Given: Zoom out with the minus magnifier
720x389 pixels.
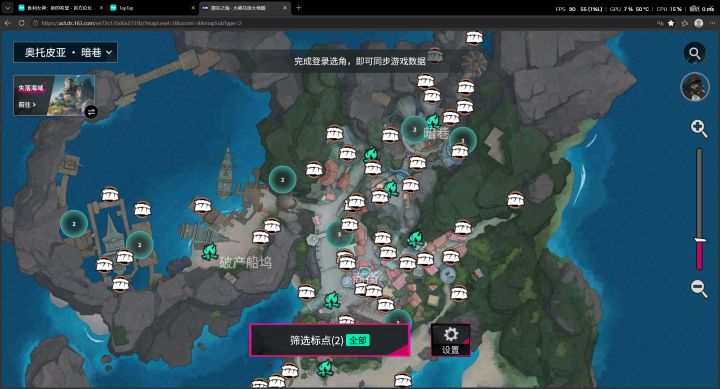Looking at the screenshot, I should pos(698,288).
